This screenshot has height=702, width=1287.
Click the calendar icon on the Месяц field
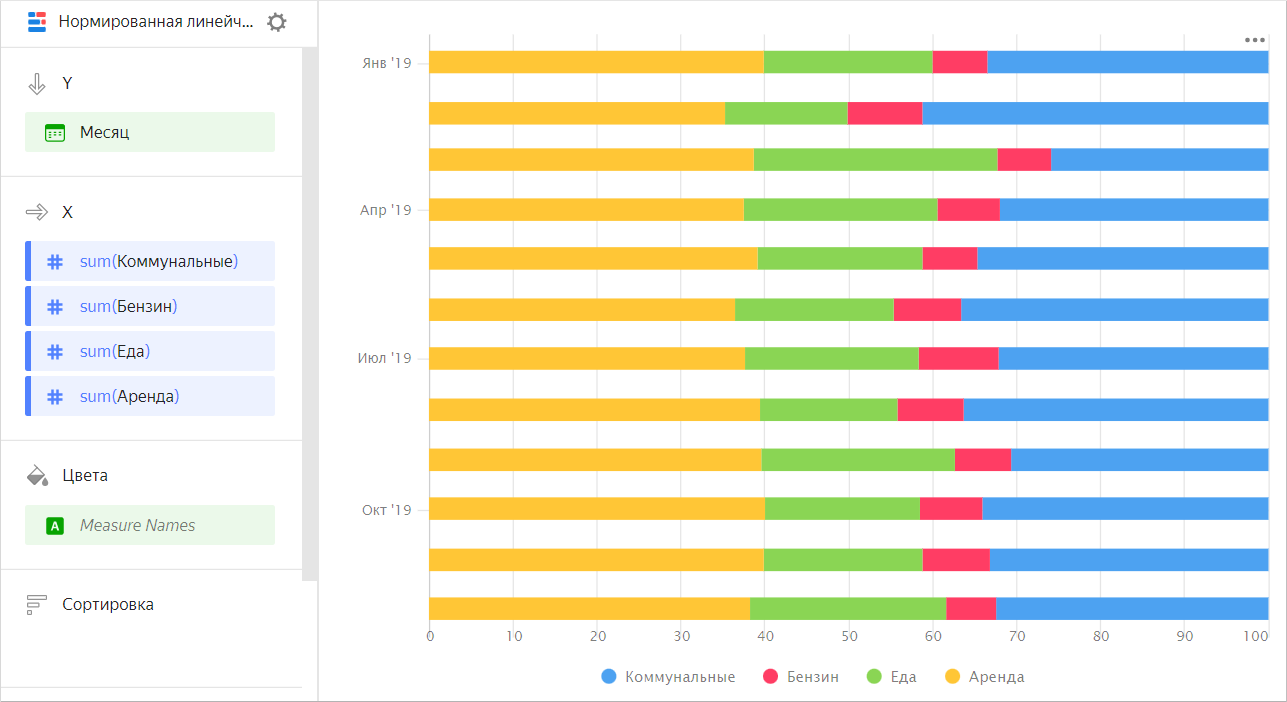53,131
